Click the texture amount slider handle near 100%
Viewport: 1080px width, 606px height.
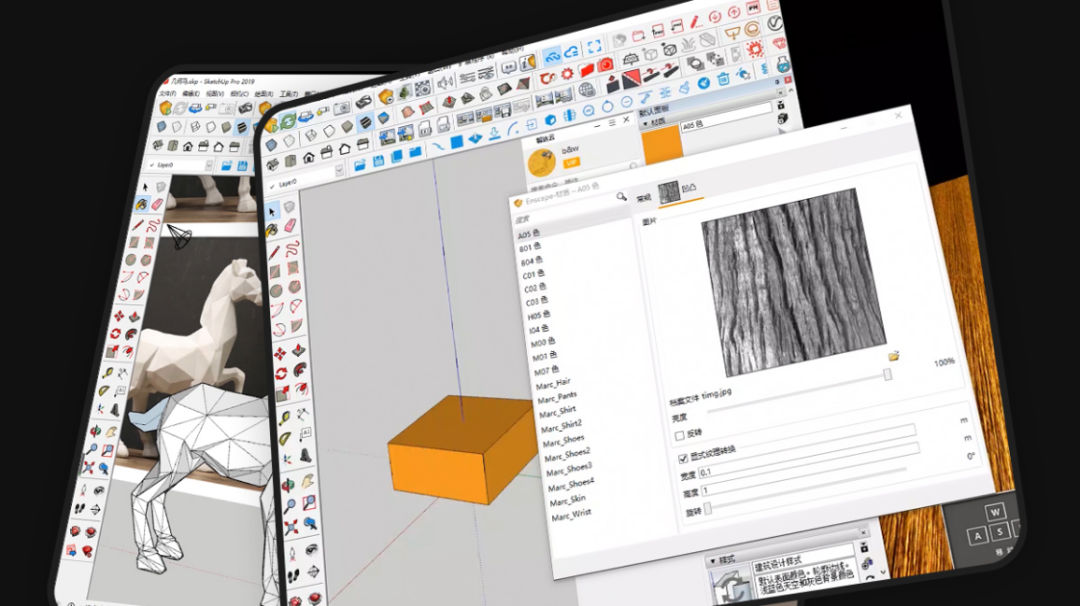click(888, 374)
